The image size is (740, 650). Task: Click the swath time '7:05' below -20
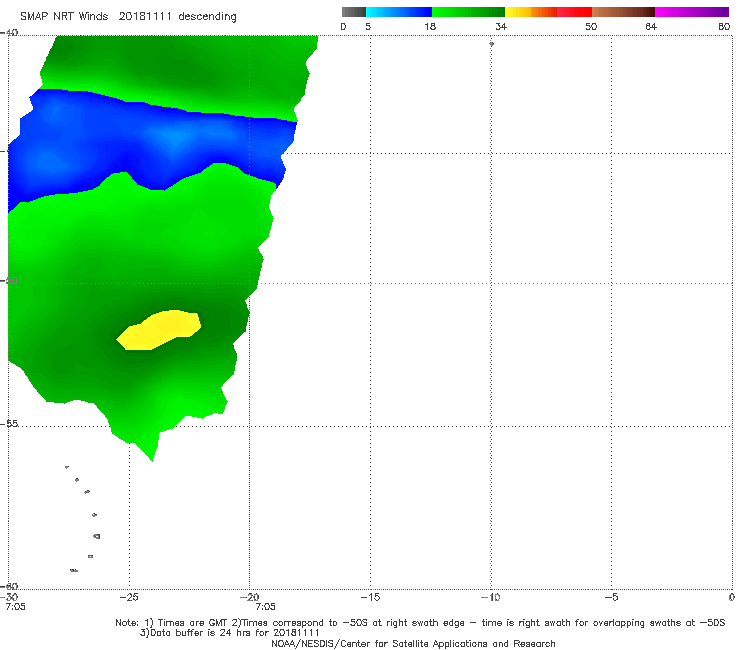click(265, 607)
